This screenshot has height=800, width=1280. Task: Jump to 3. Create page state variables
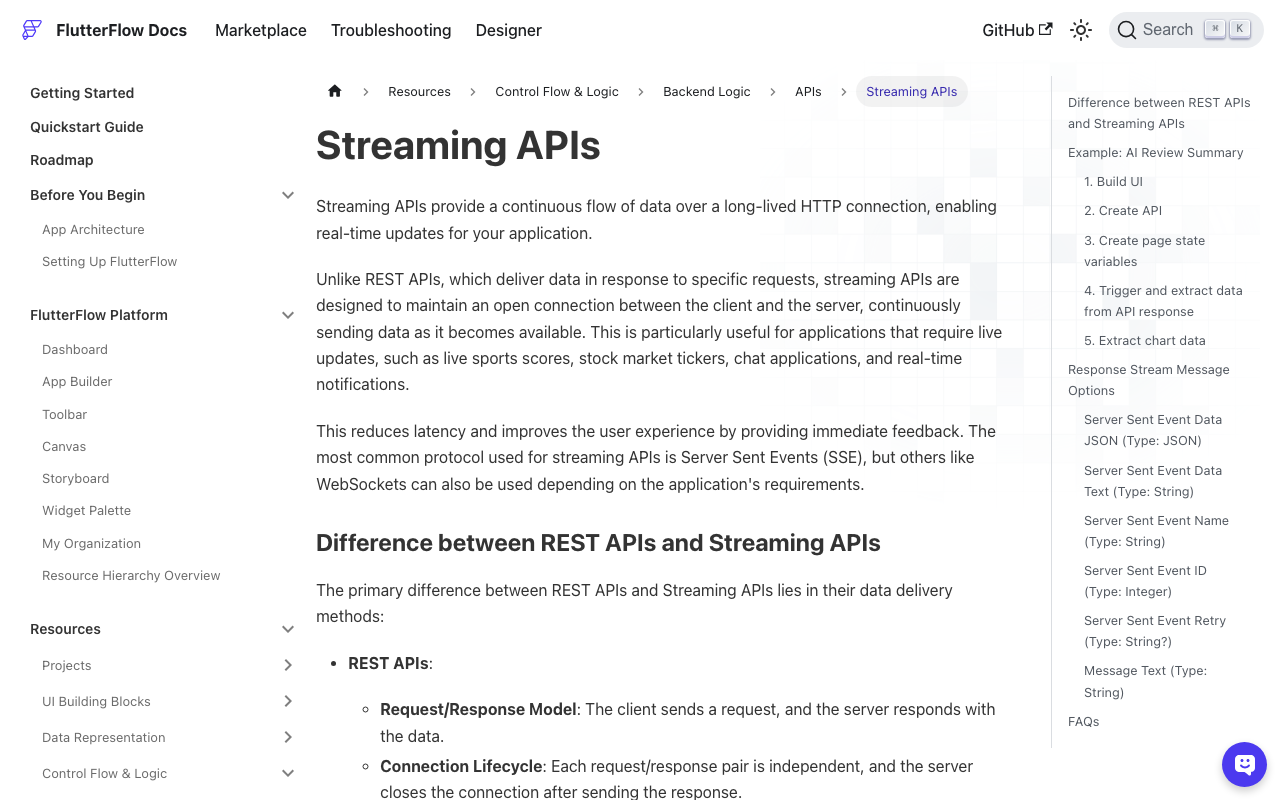[x=1145, y=251]
